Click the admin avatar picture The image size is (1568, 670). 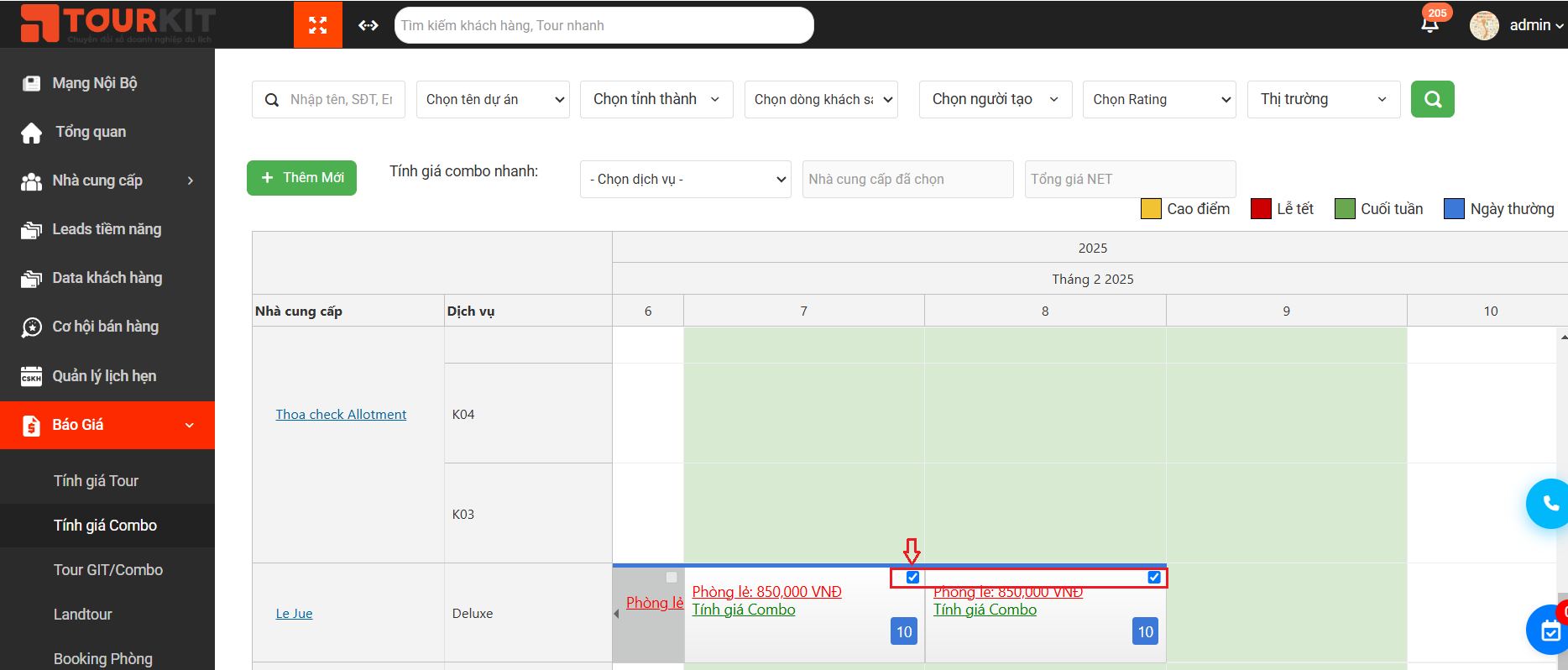(x=1484, y=25)
